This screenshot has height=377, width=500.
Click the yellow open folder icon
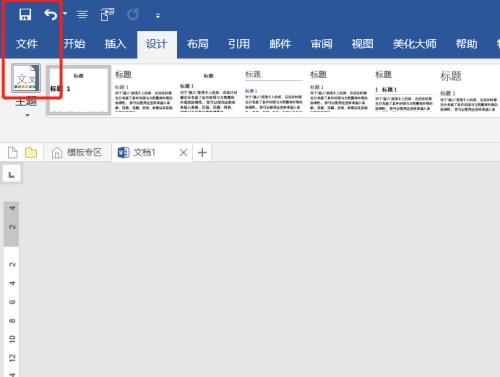(x=31, y=153)
